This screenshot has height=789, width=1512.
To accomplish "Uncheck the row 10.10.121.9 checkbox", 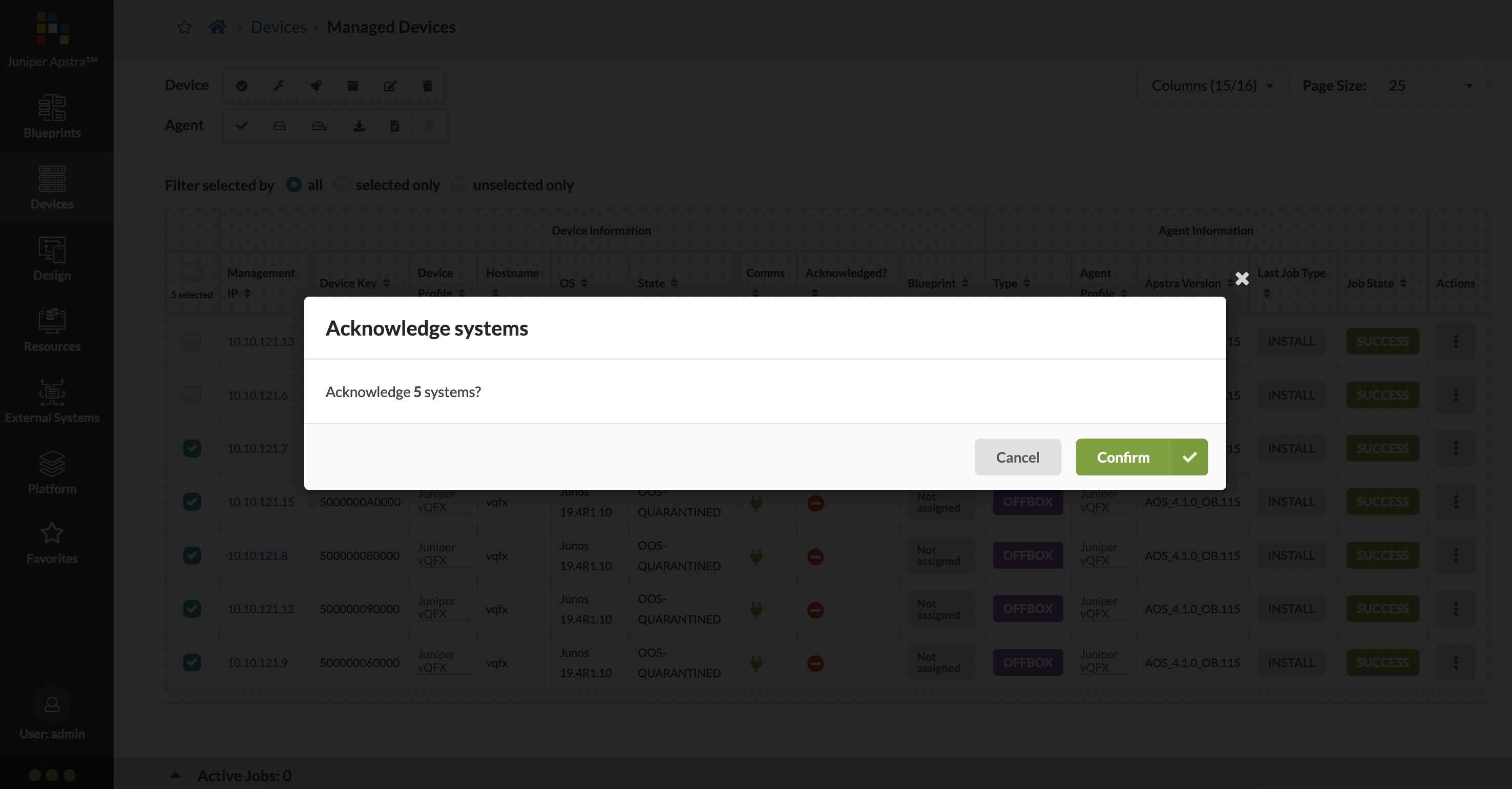I will pyautogui.click(x=192, y=662).
